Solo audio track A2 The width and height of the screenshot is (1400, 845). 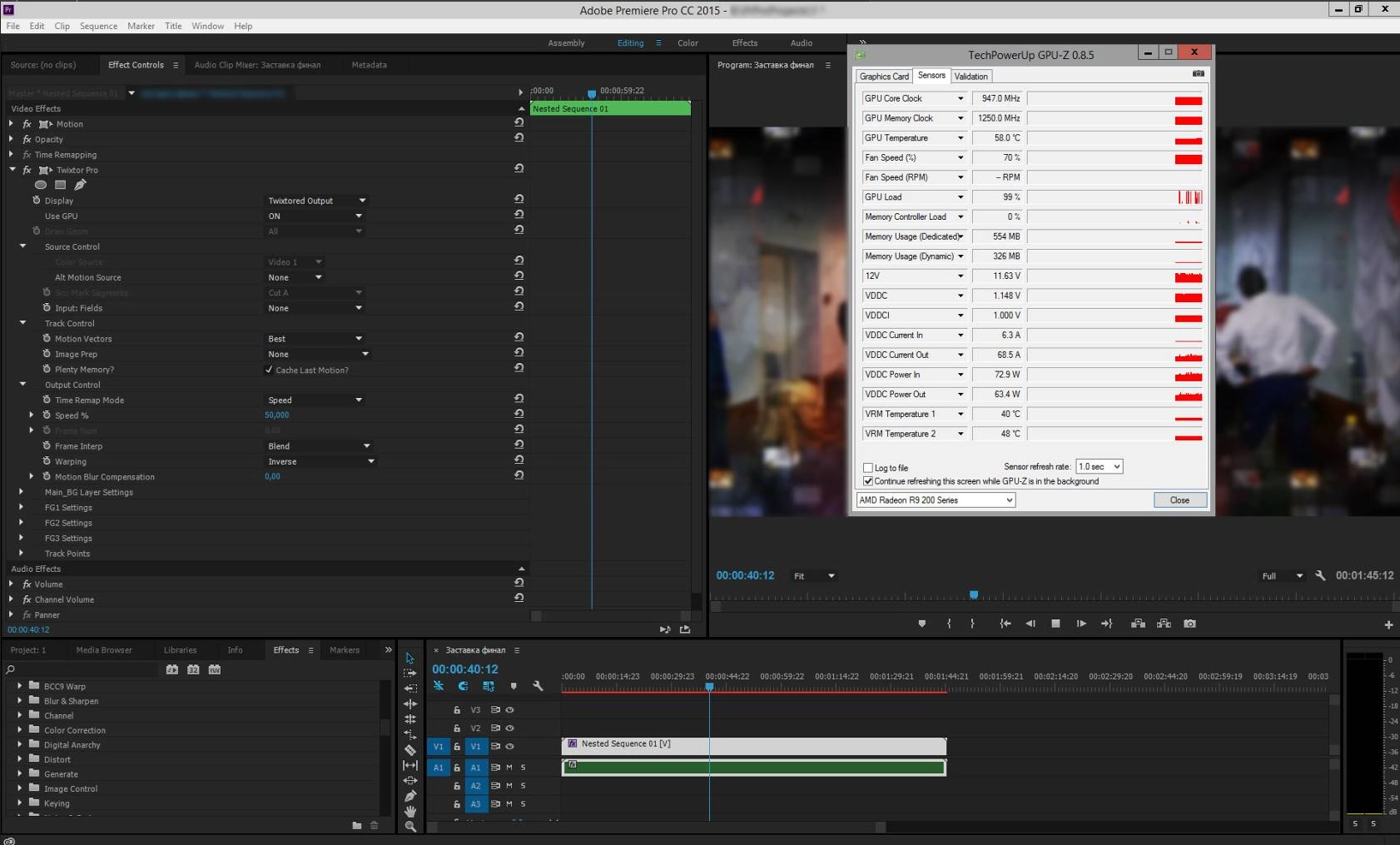click(524, 786)
